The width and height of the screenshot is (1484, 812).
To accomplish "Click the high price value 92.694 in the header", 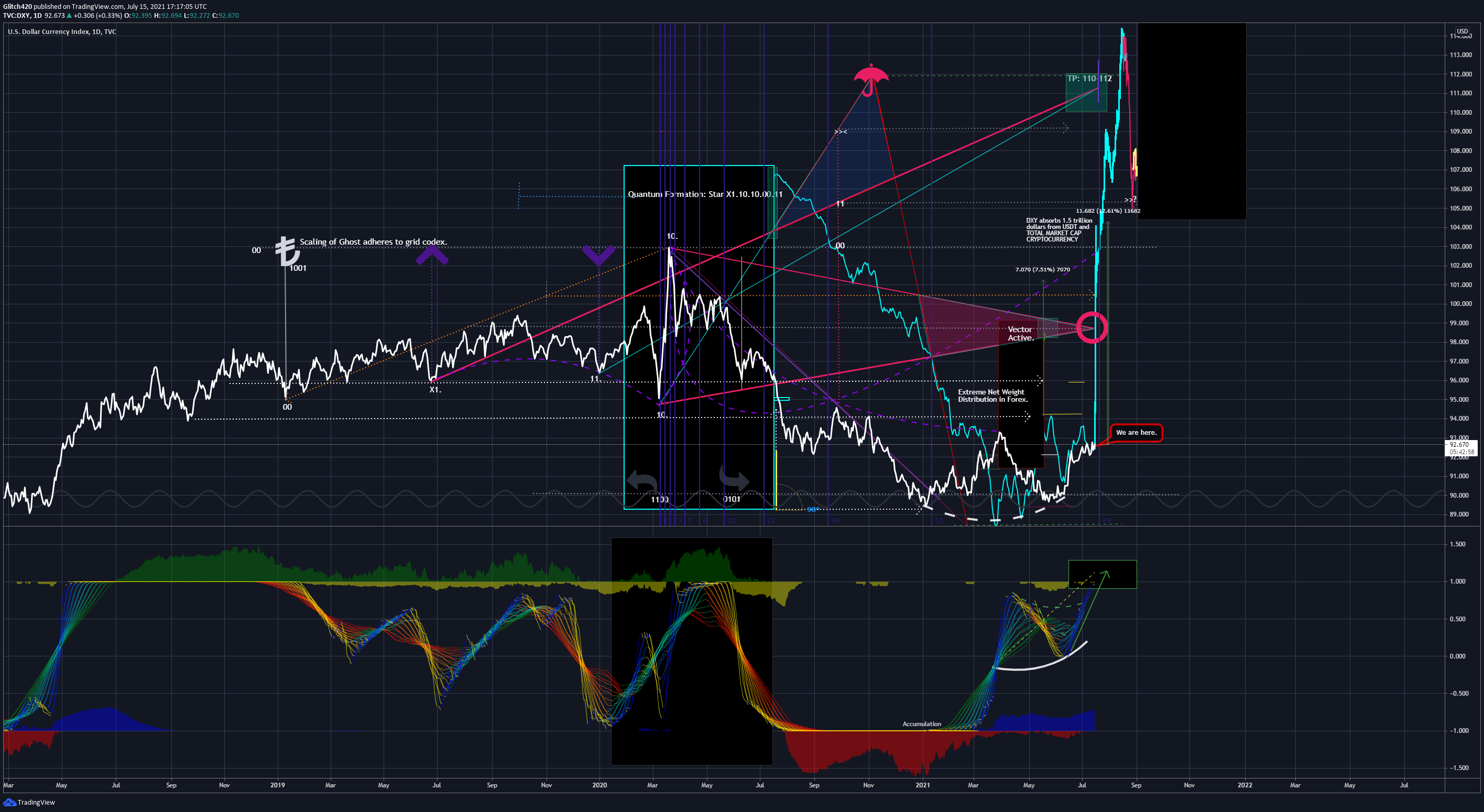I will coord(171,16).
